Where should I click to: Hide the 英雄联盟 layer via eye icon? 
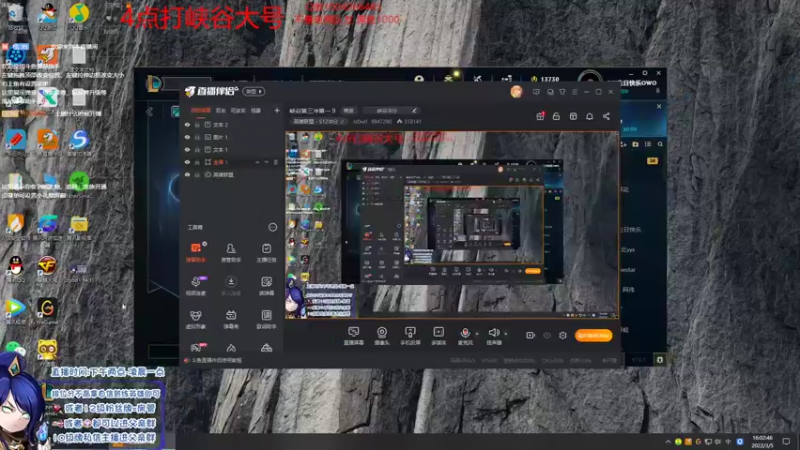(187, 174)
